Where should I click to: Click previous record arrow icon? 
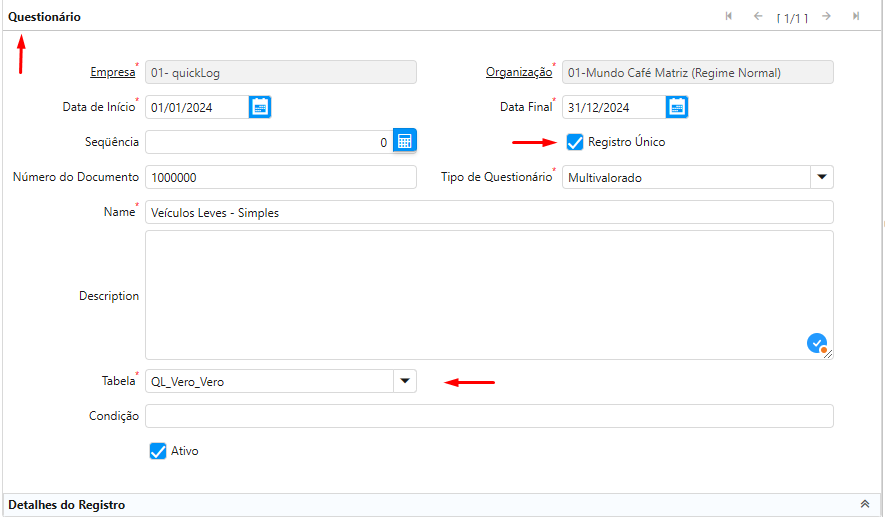(x=758, y=16)
